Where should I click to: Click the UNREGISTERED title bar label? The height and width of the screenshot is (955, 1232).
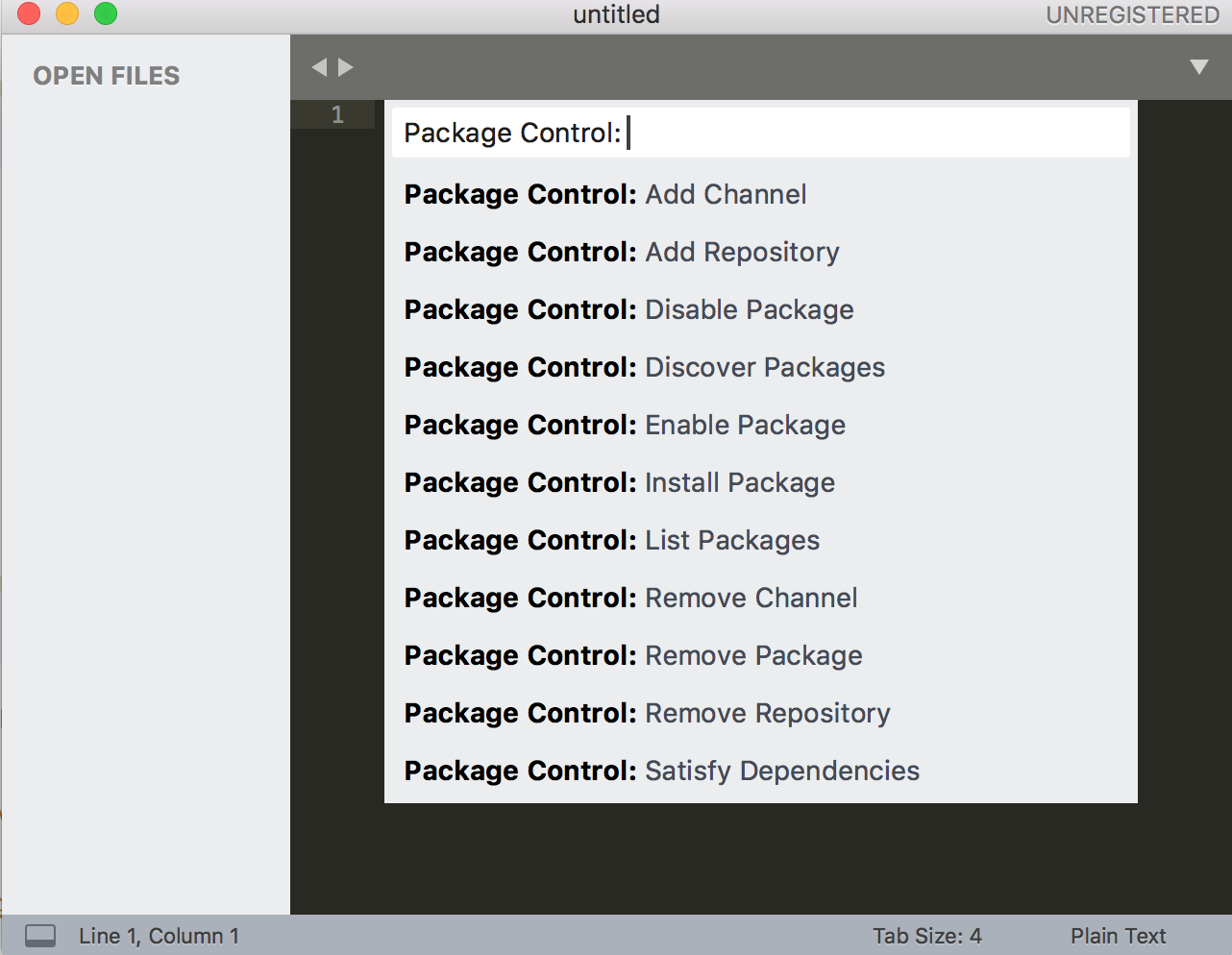(x=1132, y=15)
